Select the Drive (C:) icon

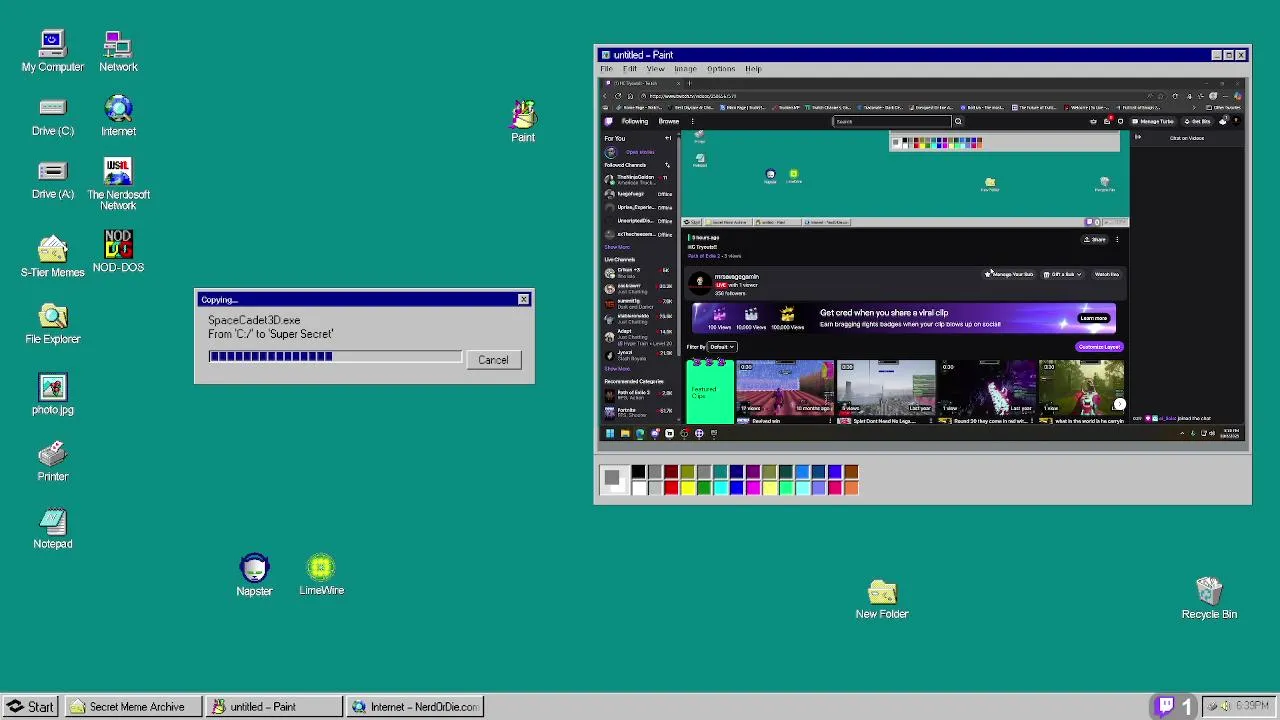tap(52, 116)
